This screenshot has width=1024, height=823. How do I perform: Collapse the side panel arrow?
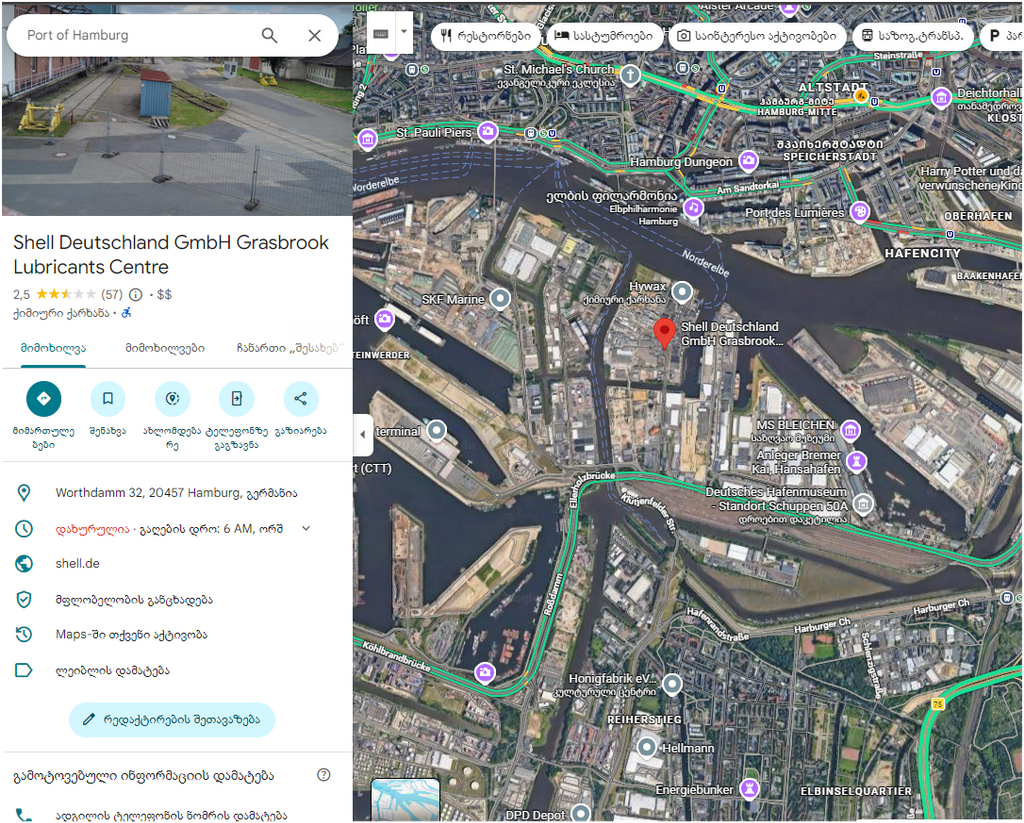click(x=363, y=434)
